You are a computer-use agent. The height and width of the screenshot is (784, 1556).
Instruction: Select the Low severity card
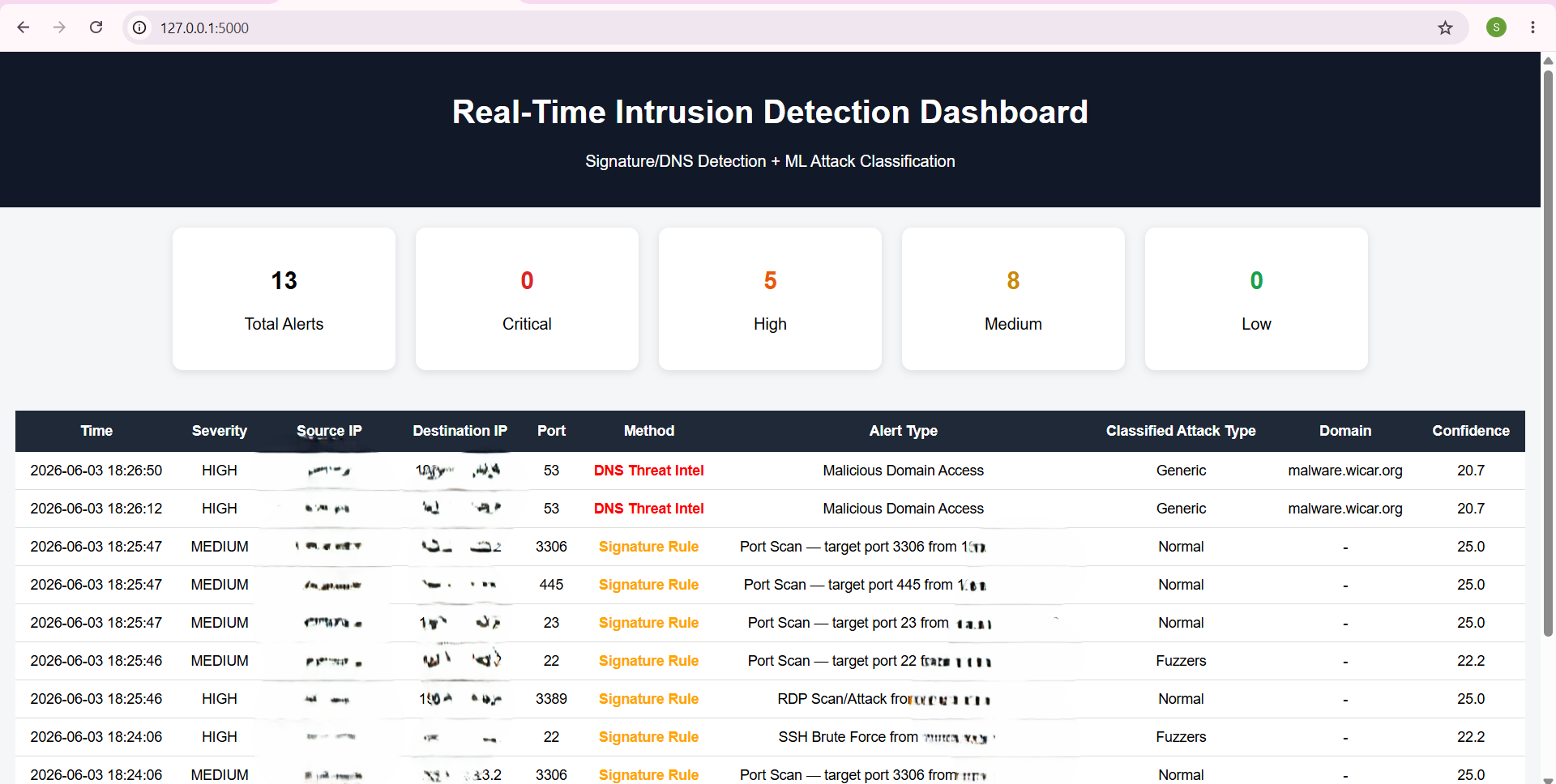click(x=1256, y=299)
